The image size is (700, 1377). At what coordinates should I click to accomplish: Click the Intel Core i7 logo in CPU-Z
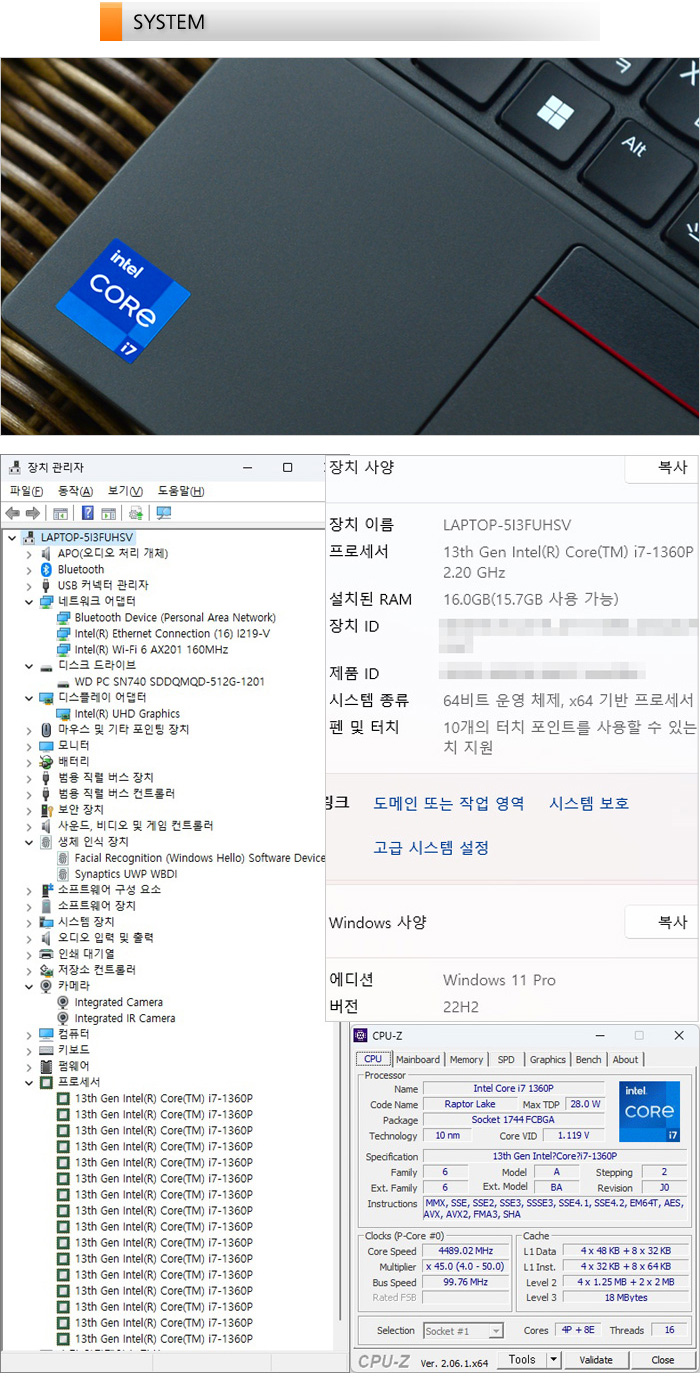click(x=649, y=1111)
